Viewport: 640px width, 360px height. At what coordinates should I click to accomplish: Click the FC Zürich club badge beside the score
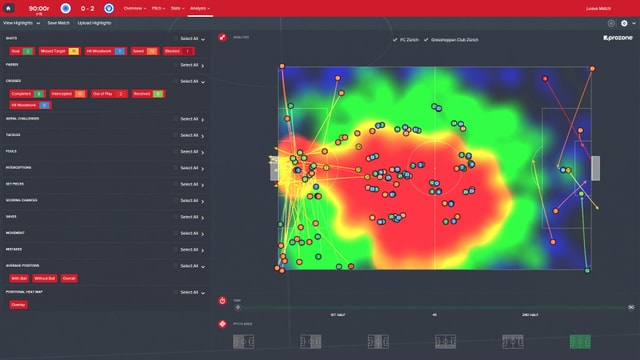(x=65, y=8)
